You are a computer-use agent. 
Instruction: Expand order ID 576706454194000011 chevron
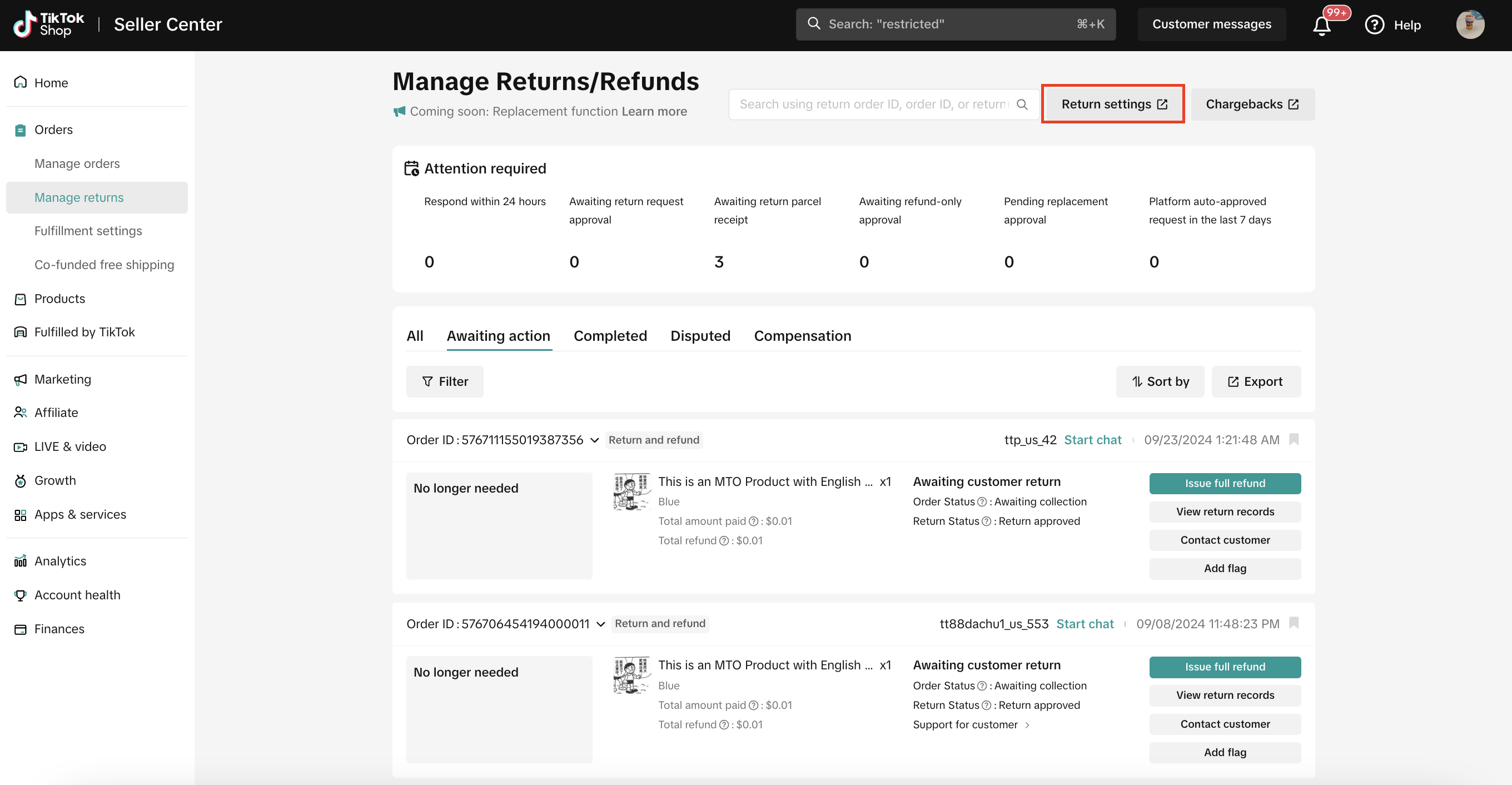click(600, 624)
